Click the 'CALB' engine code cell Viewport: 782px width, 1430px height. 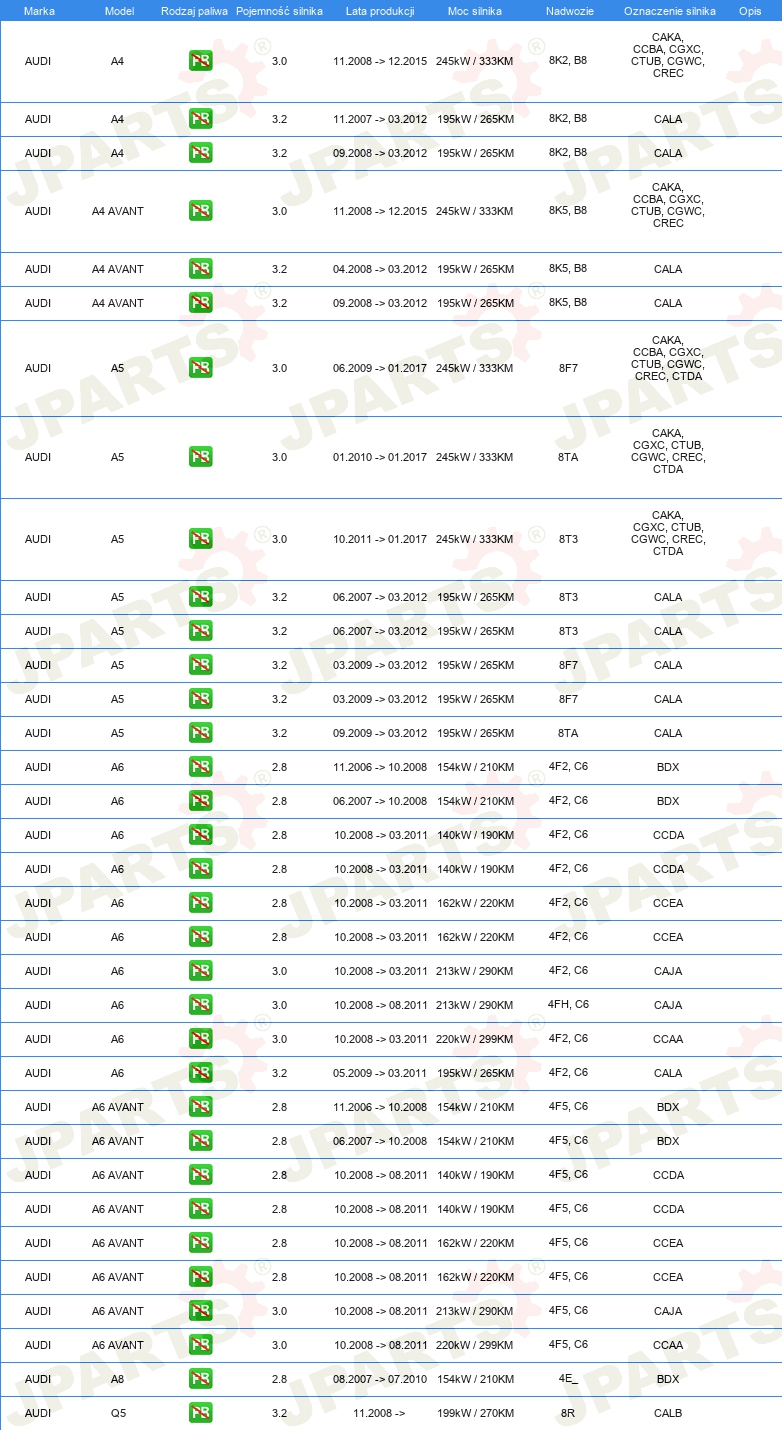point(668,1413)
